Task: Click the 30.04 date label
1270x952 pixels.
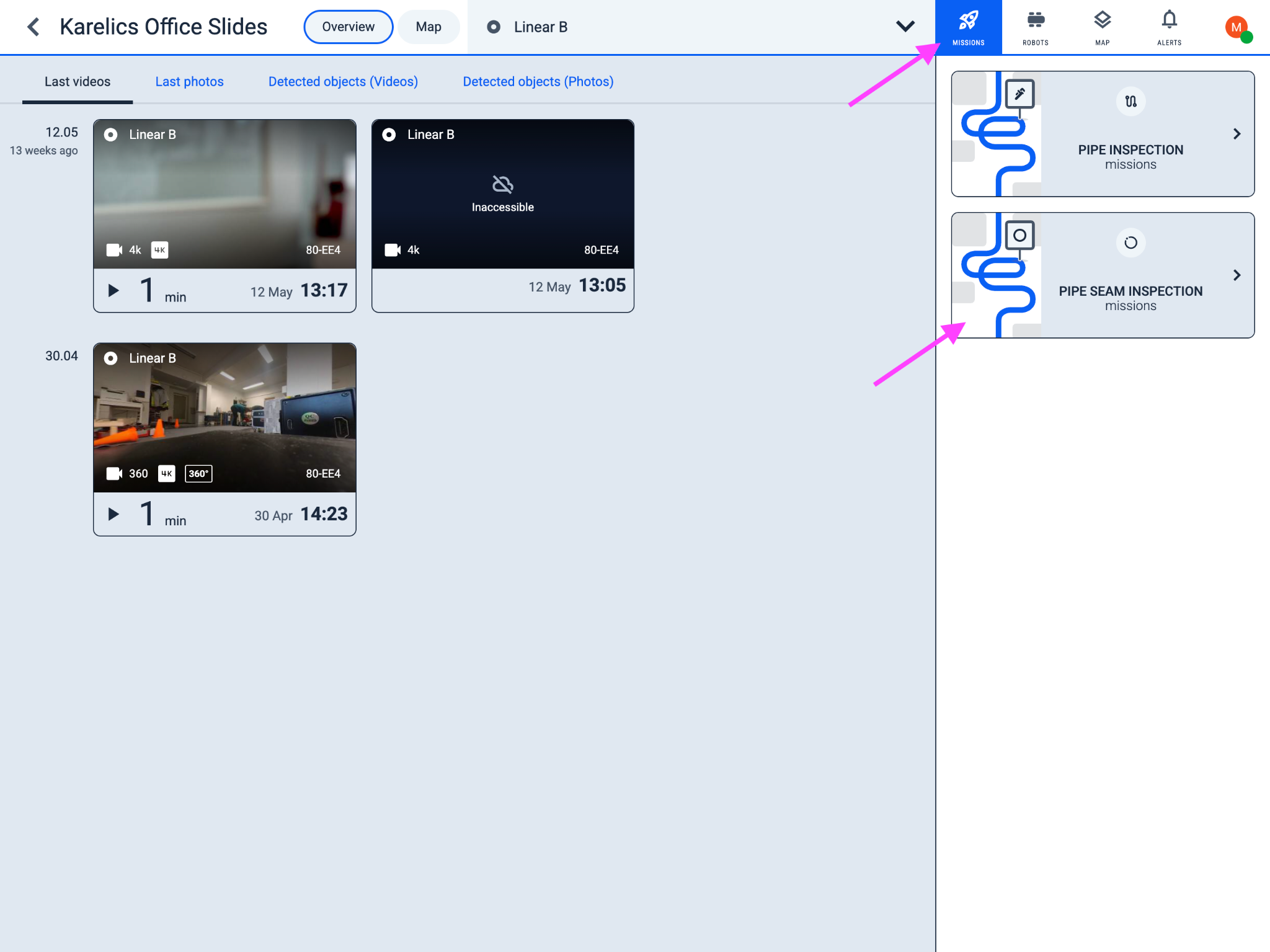Action: [61, 356]
